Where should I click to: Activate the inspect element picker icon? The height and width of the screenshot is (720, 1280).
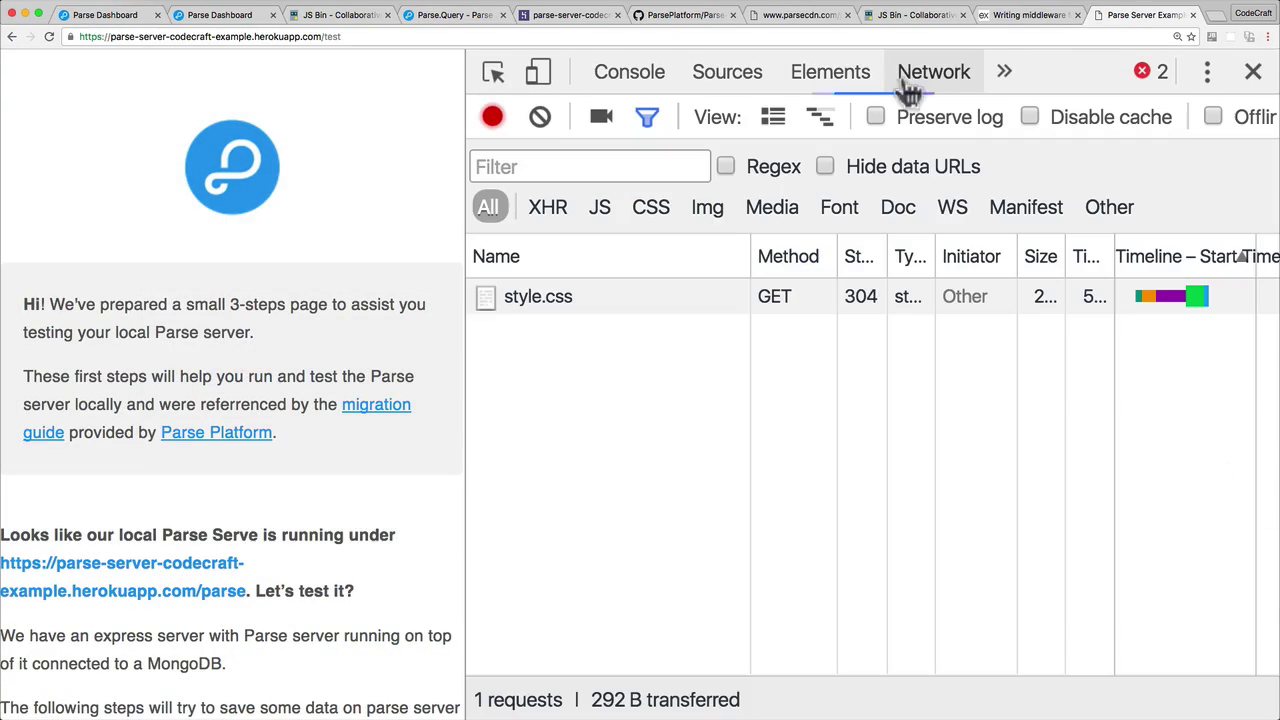coord(493,72)
